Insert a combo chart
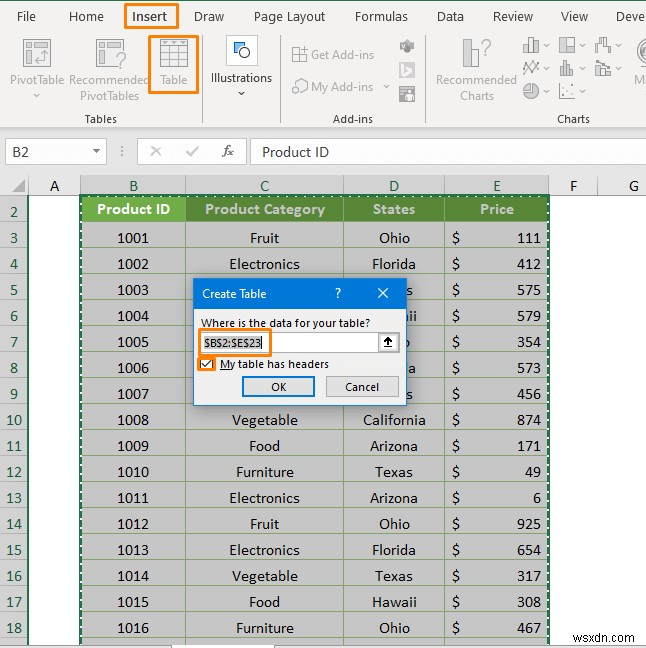This screenshot has width=646, height=648. 603,68
